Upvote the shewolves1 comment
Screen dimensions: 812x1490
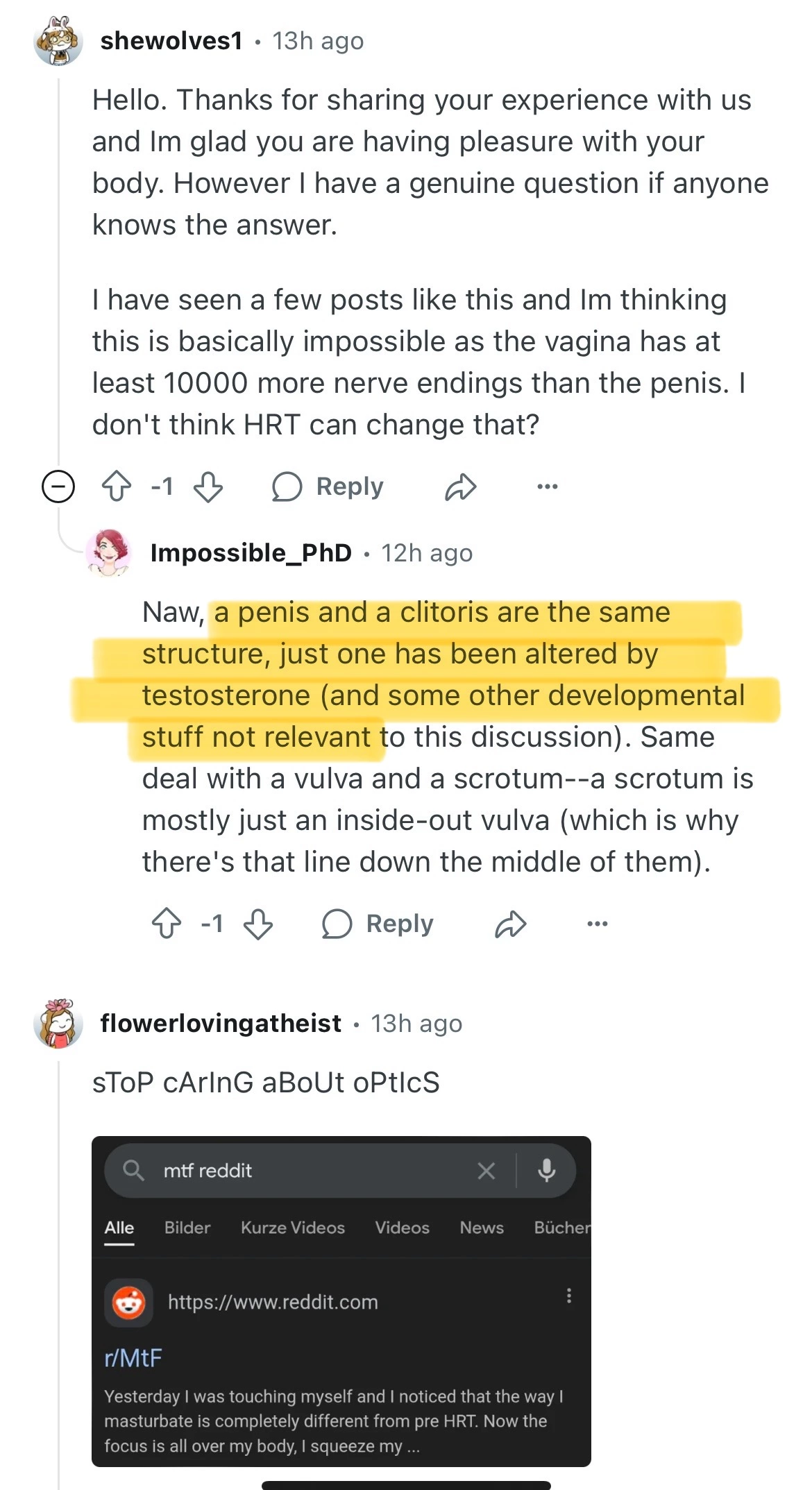[x=117, y=486]
